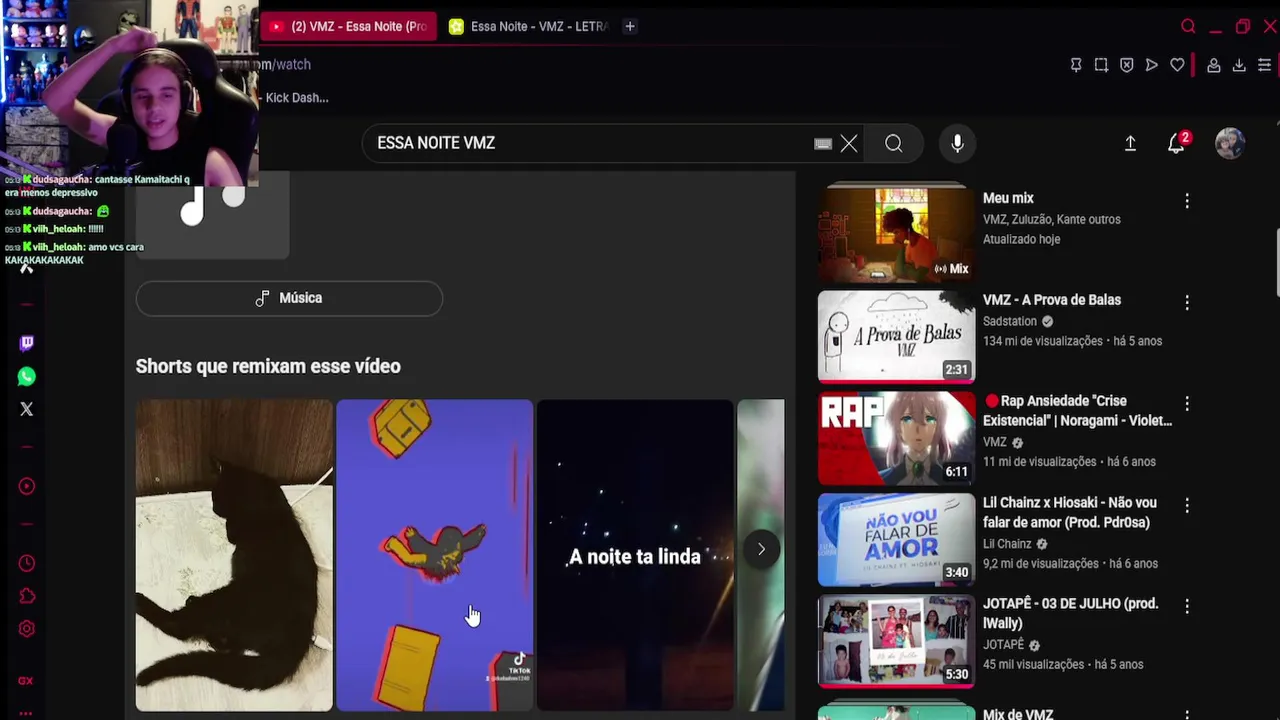The height and width of the screenshot is (720, 1280).
Task: Click the Mix de VMZ title
Action: tap(1018, 714)
